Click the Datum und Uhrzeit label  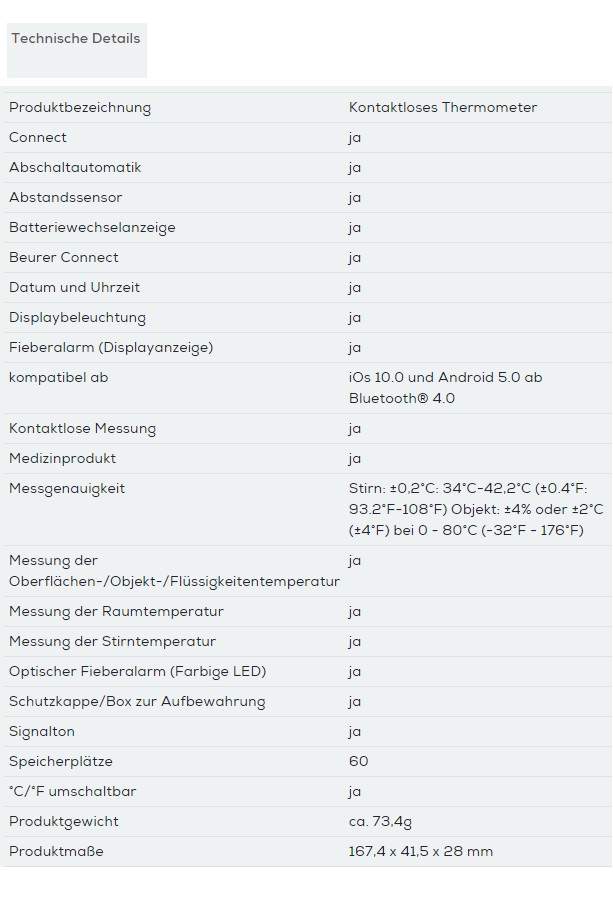point(75,288)
